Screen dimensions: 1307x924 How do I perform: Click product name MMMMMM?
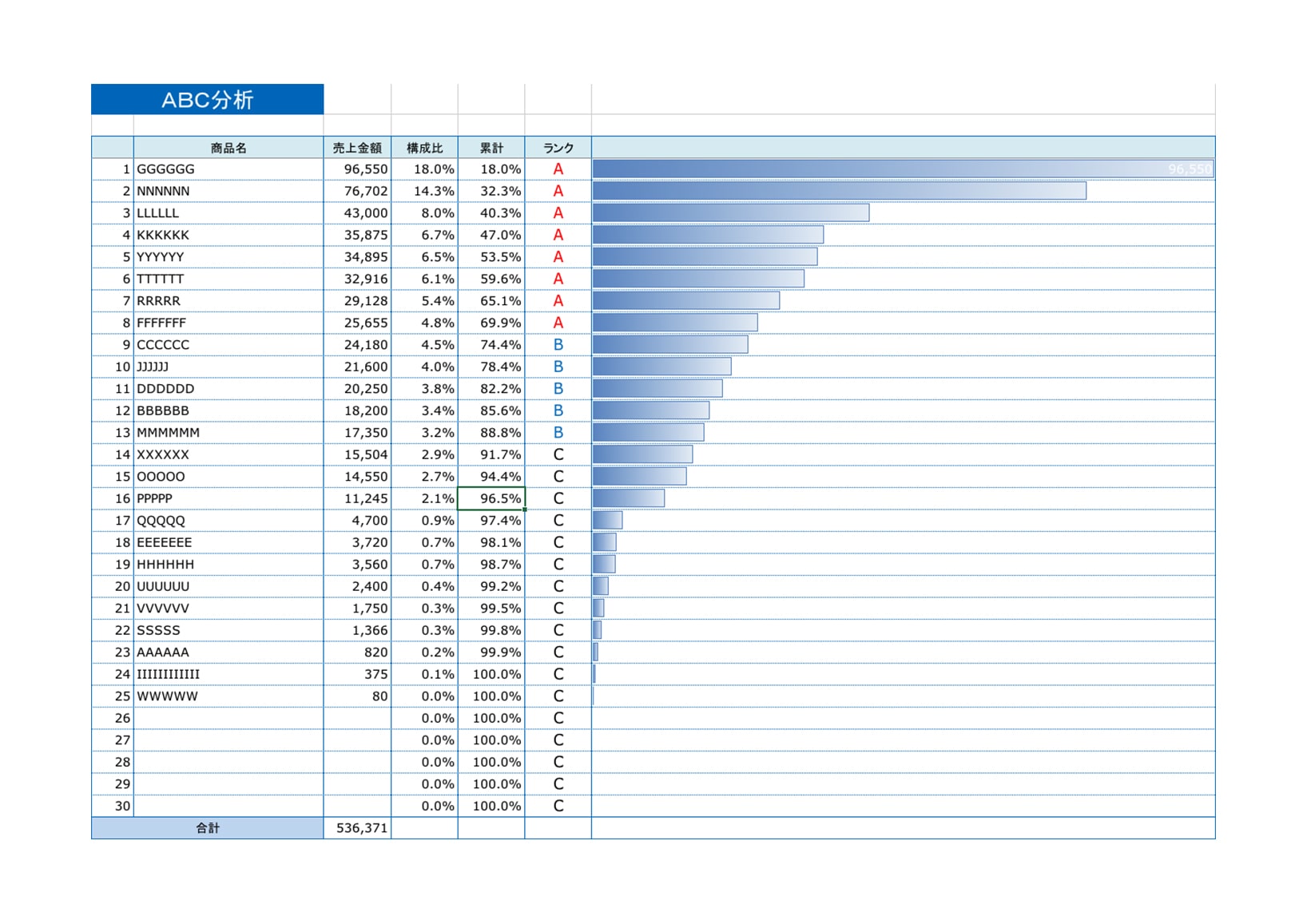click(168, 433)
